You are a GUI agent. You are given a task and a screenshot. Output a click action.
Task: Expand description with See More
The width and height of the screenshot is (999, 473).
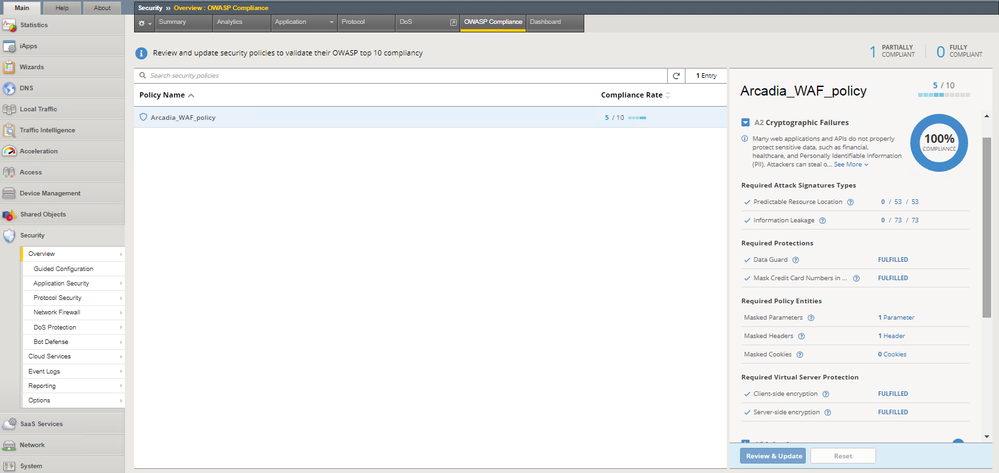pyautogui.click(x=851, y=164)
